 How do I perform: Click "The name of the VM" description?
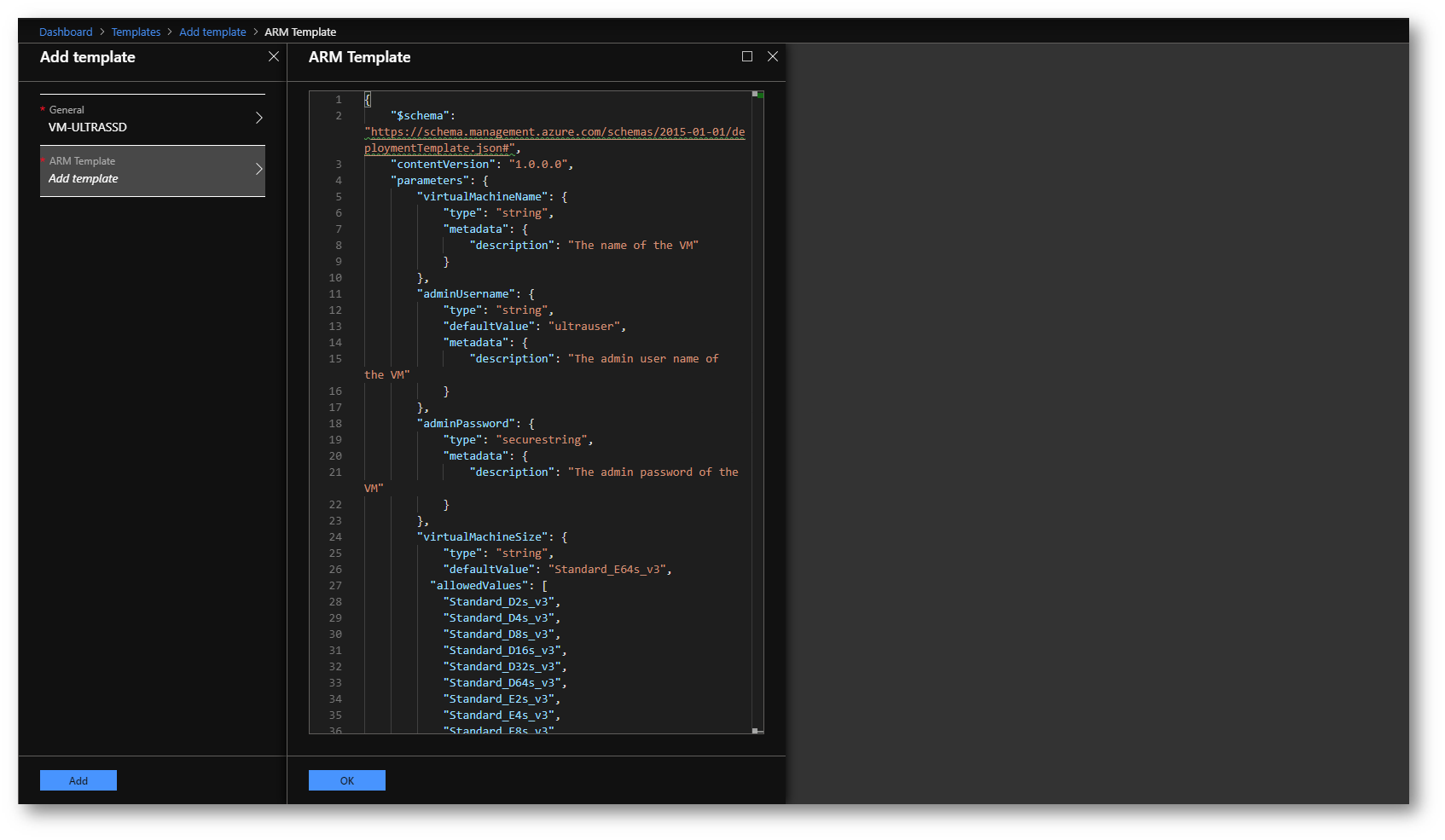tap(633, 246)
